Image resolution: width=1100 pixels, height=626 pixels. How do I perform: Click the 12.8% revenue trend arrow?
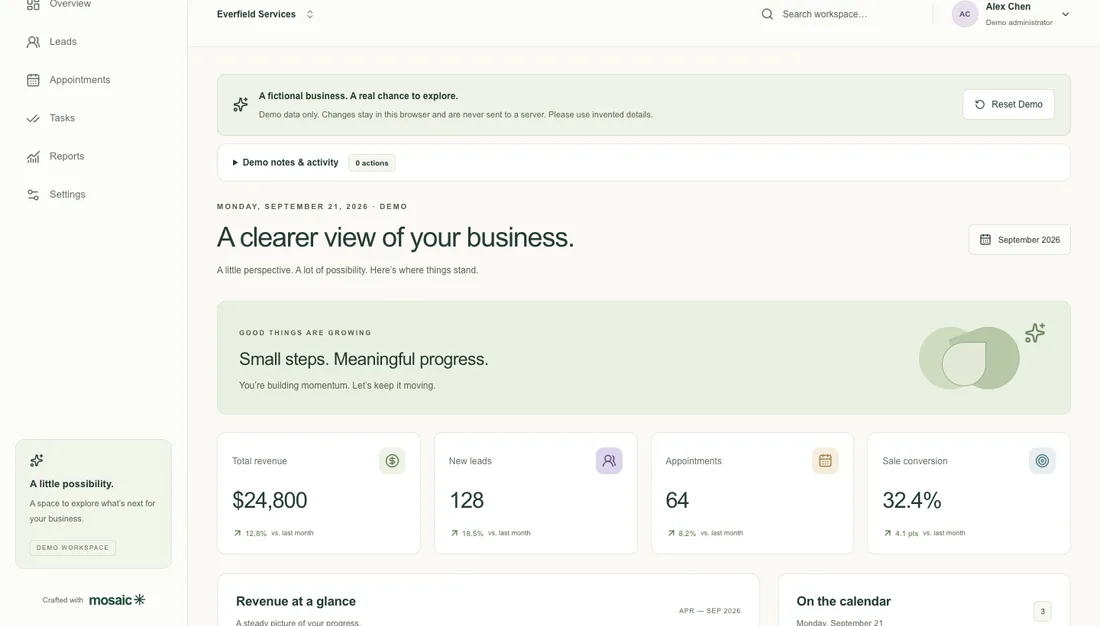coord(237,533)
